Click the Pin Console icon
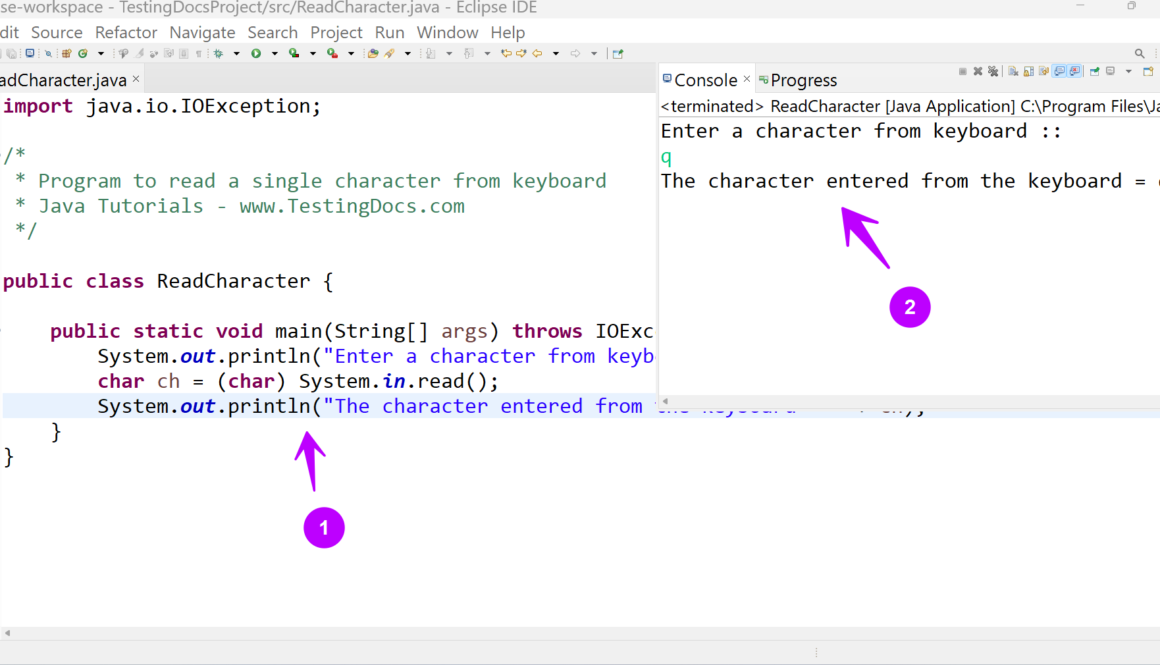1160x665 pixels. pos(1095,72)
